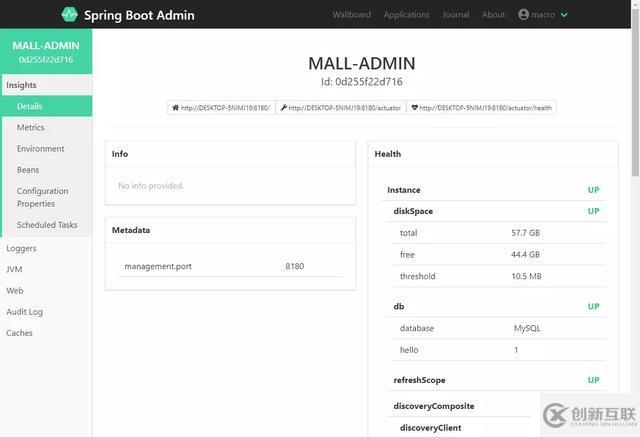Collapse the Insights sidebar section
Viewport: 640px width, 437px height.
click(47, 85)
